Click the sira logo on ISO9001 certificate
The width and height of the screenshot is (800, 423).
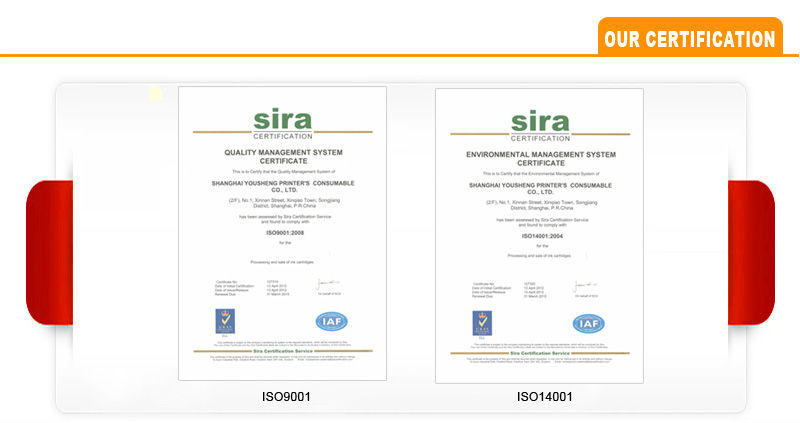click(283, 123)
